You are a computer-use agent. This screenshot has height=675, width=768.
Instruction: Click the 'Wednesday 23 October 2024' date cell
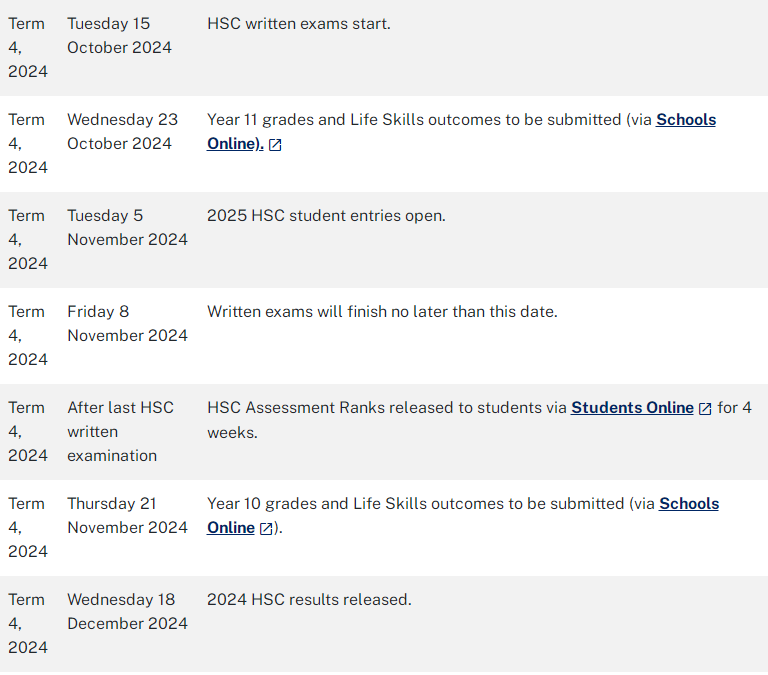click(122, 132)
